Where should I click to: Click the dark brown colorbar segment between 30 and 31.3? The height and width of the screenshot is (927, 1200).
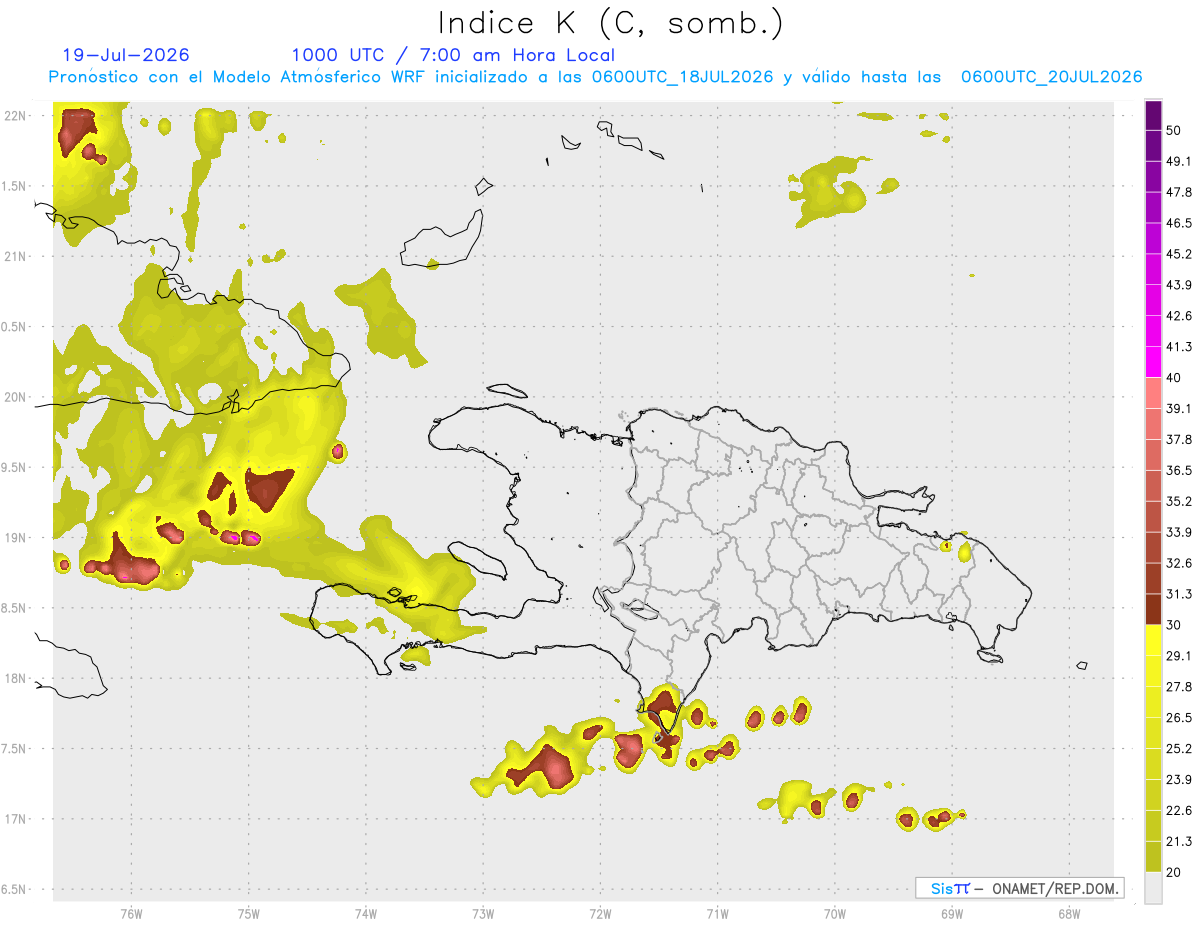tap(1153, 610)
